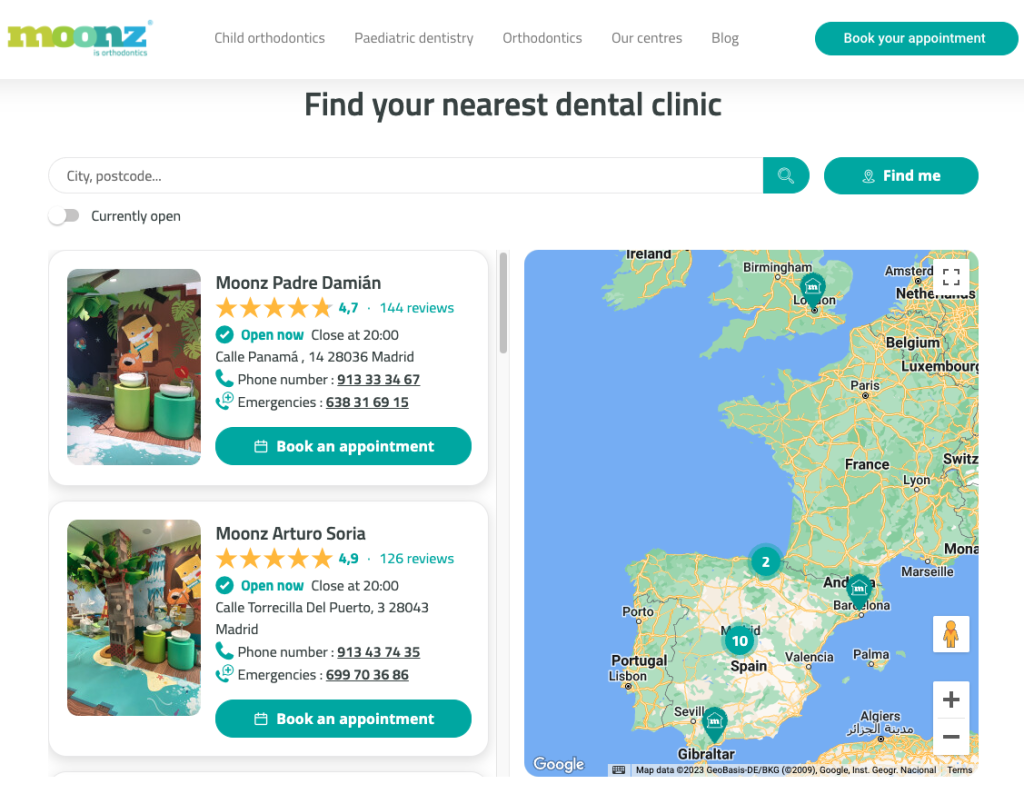Select the Seville clinic map marker
This screenshot has width=1024, height=804.
[x=714, y=724]
